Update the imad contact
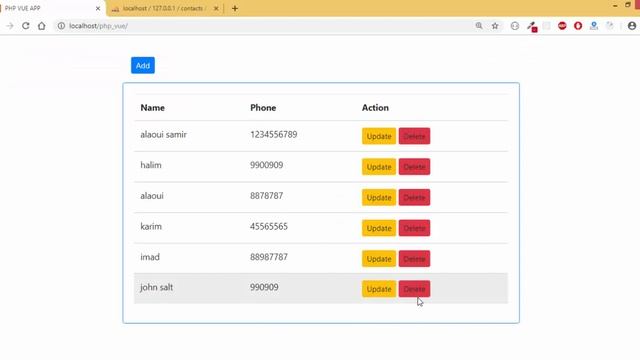 (x=379, y=259)
